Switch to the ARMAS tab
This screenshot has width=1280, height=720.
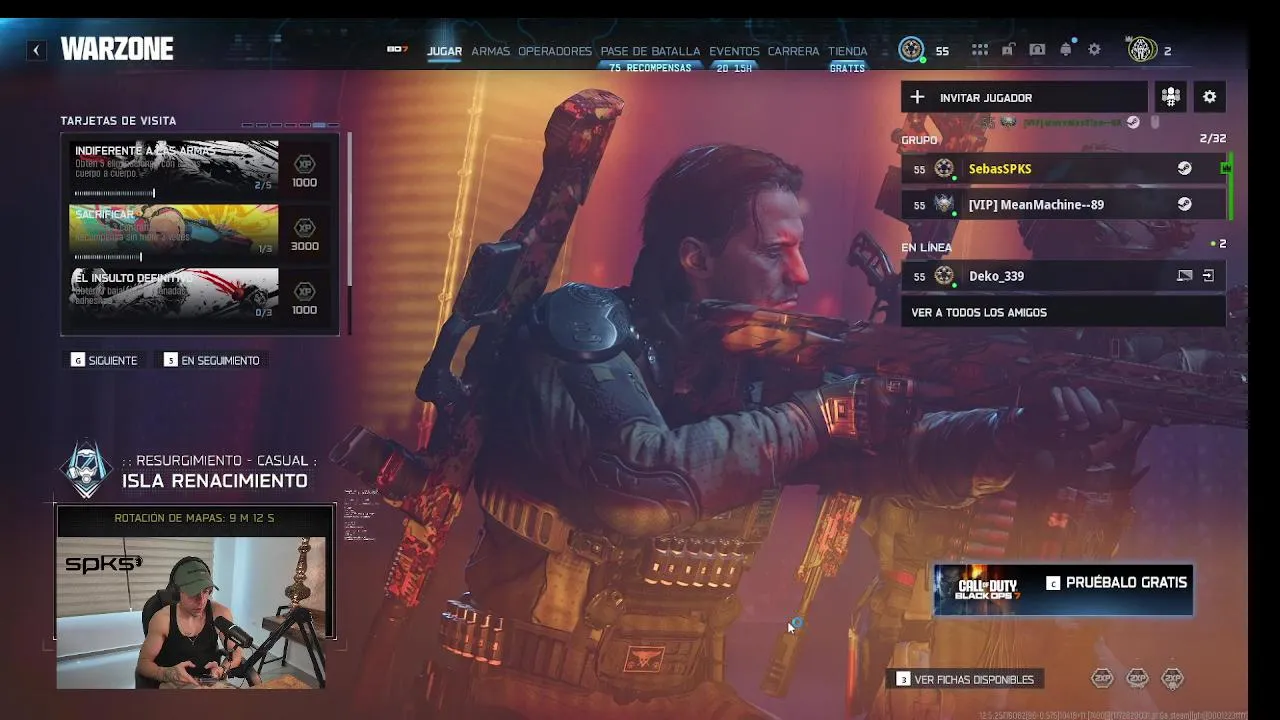[x=490, y=51]
